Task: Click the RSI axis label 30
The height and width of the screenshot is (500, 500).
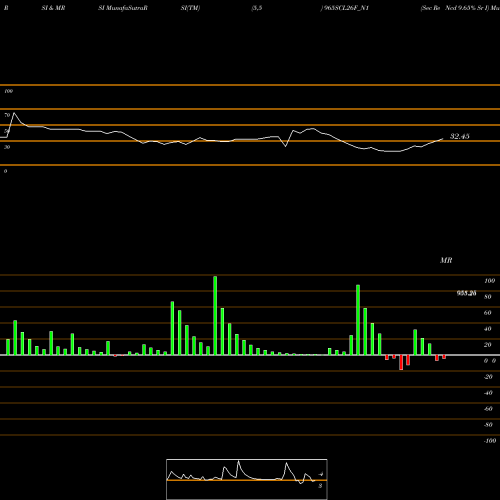Action: [x=7, y=147]
